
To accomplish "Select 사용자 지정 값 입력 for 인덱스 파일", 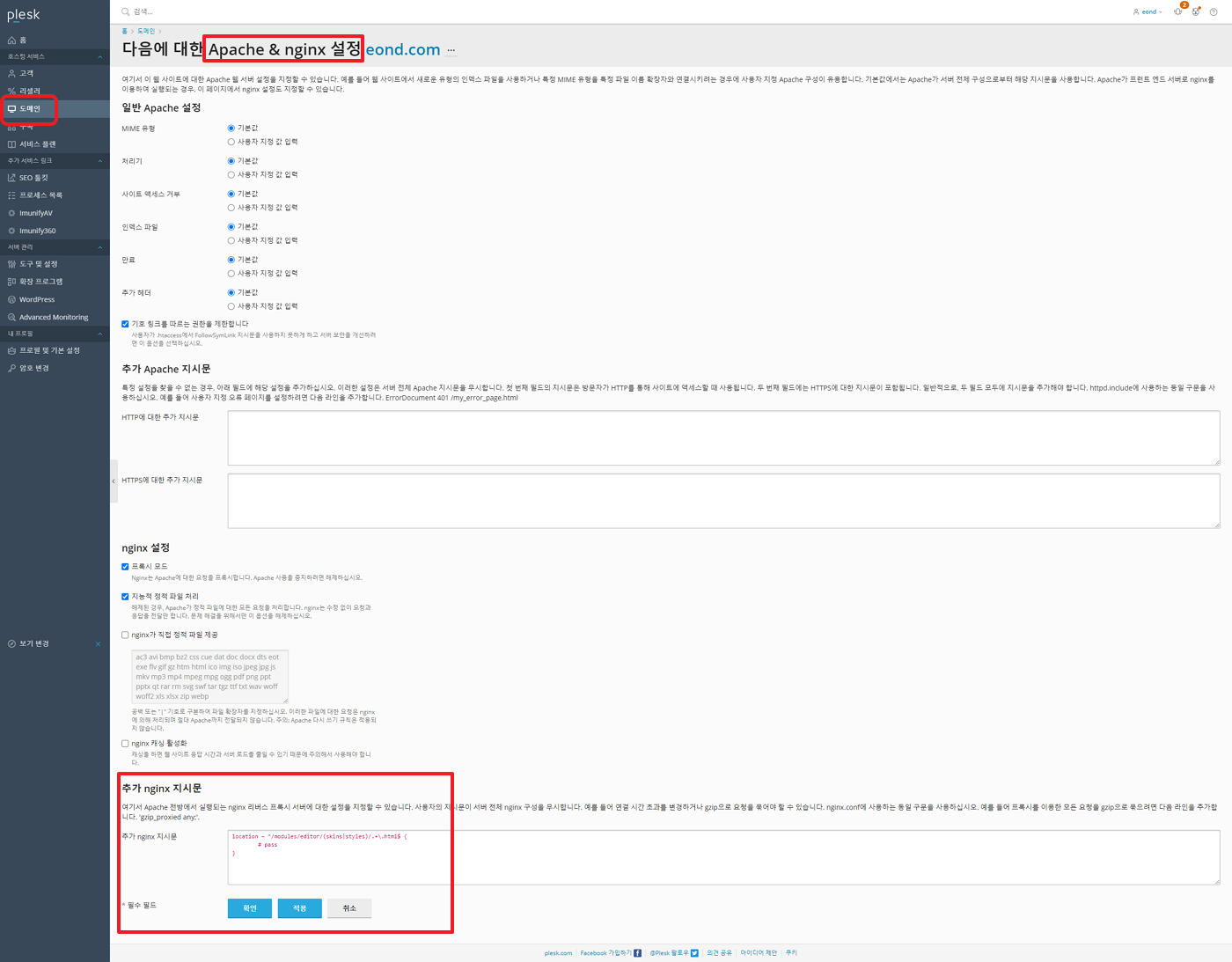I will coord(231,240).
